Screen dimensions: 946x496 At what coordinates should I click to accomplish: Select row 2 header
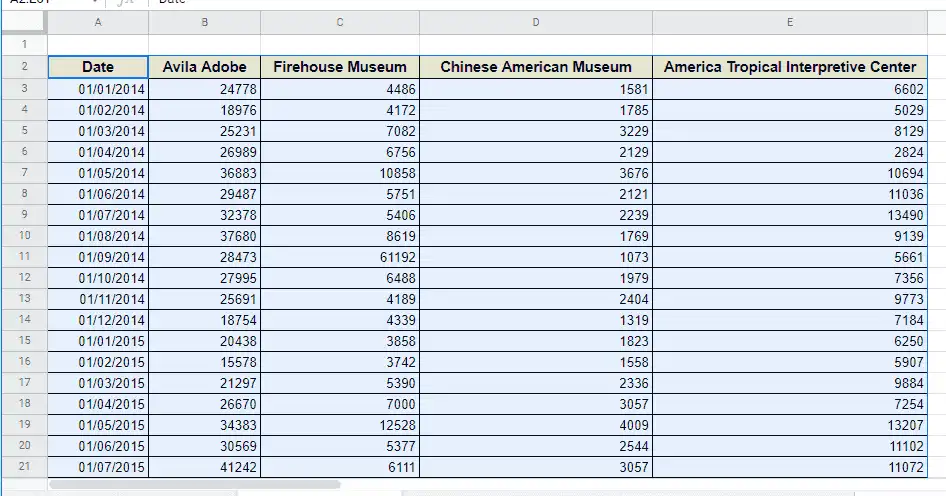pyautogui.click(x=24, y=66)
